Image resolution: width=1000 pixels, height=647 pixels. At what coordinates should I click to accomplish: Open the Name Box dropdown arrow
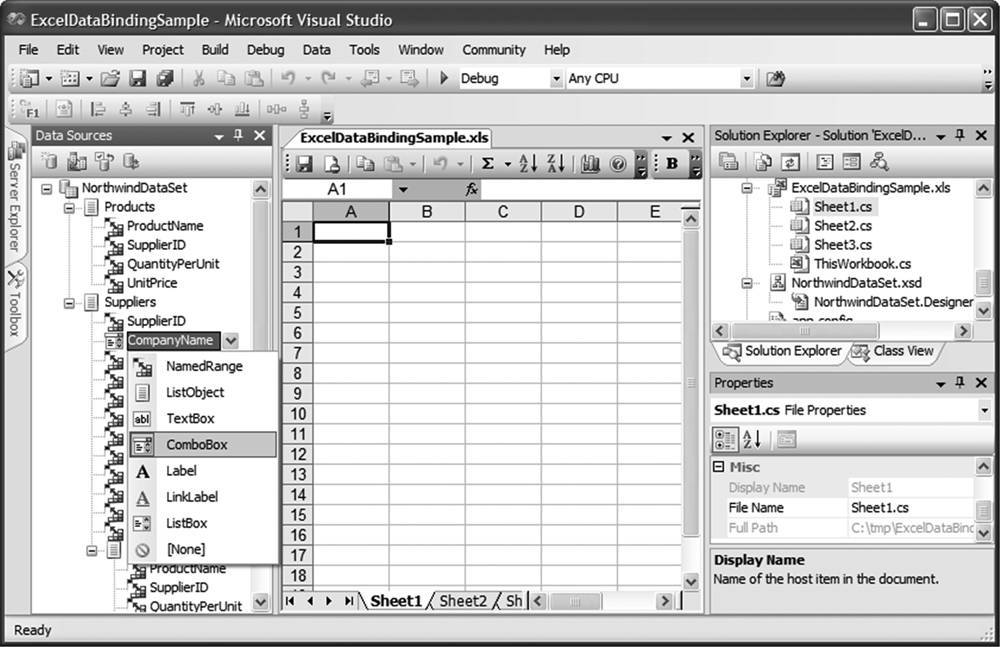[402, 190]
